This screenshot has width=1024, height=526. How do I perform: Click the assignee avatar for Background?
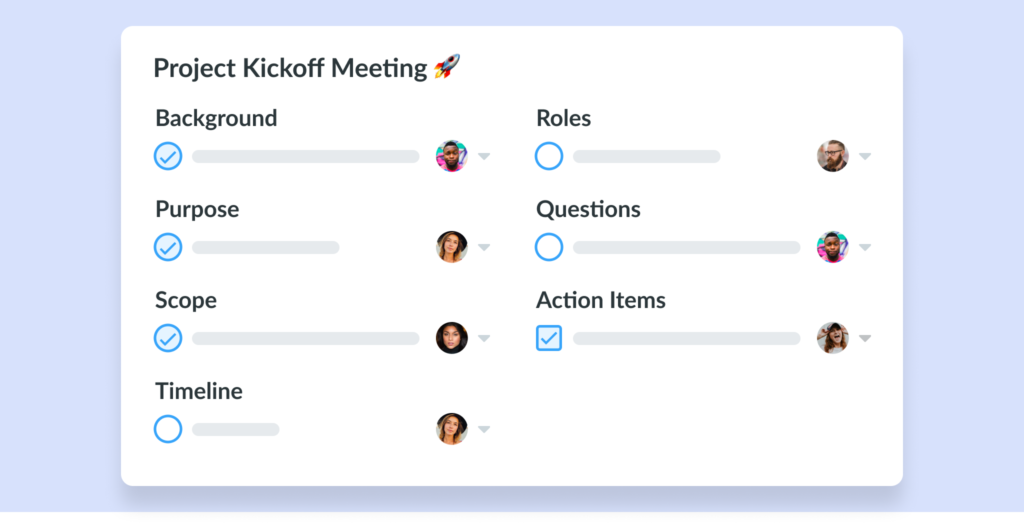pos(452,156)
